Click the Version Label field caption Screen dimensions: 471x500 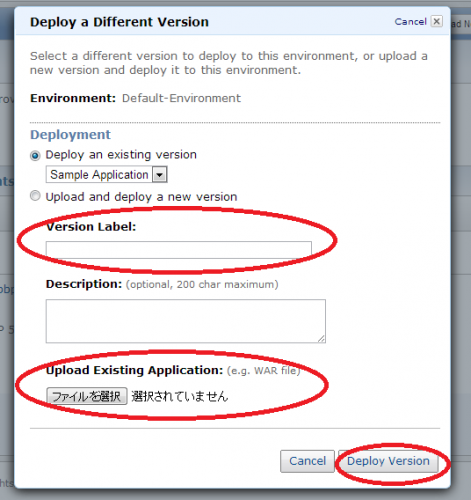click(x=91, y=227)
